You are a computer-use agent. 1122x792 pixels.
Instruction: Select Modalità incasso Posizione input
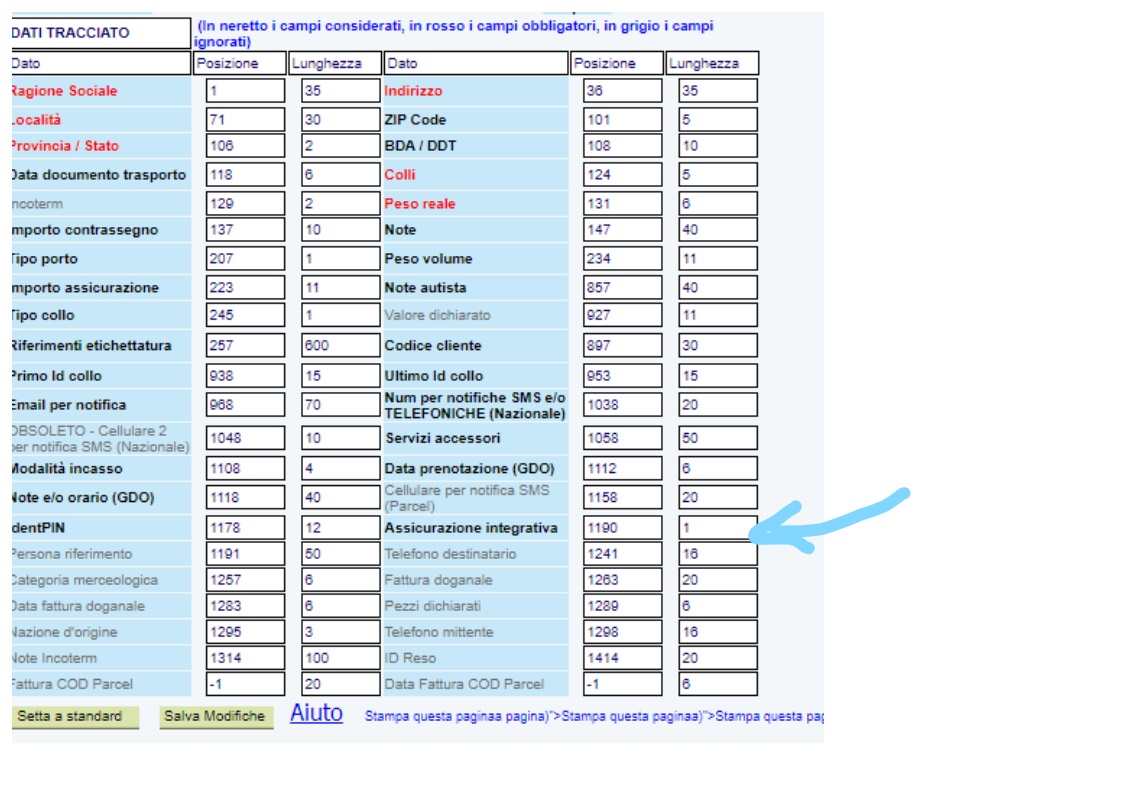tap(245, 469)
